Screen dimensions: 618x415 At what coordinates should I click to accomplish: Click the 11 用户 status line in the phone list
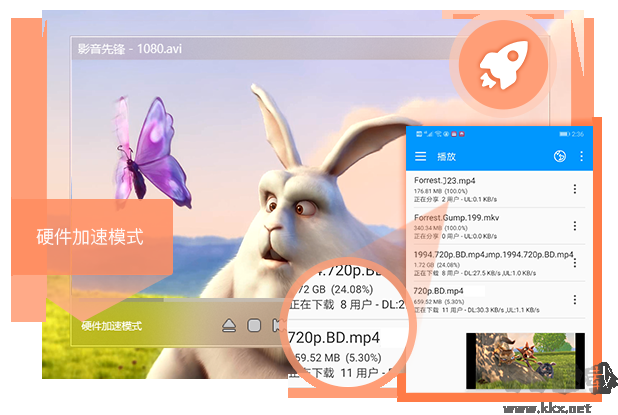[x=477, y=310]
